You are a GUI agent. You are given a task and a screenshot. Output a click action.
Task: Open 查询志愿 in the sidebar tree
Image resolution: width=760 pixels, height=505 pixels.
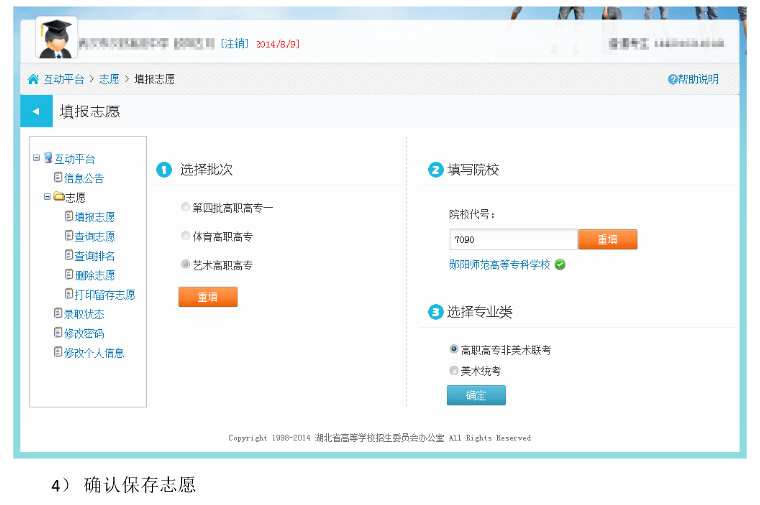(94, 236)
